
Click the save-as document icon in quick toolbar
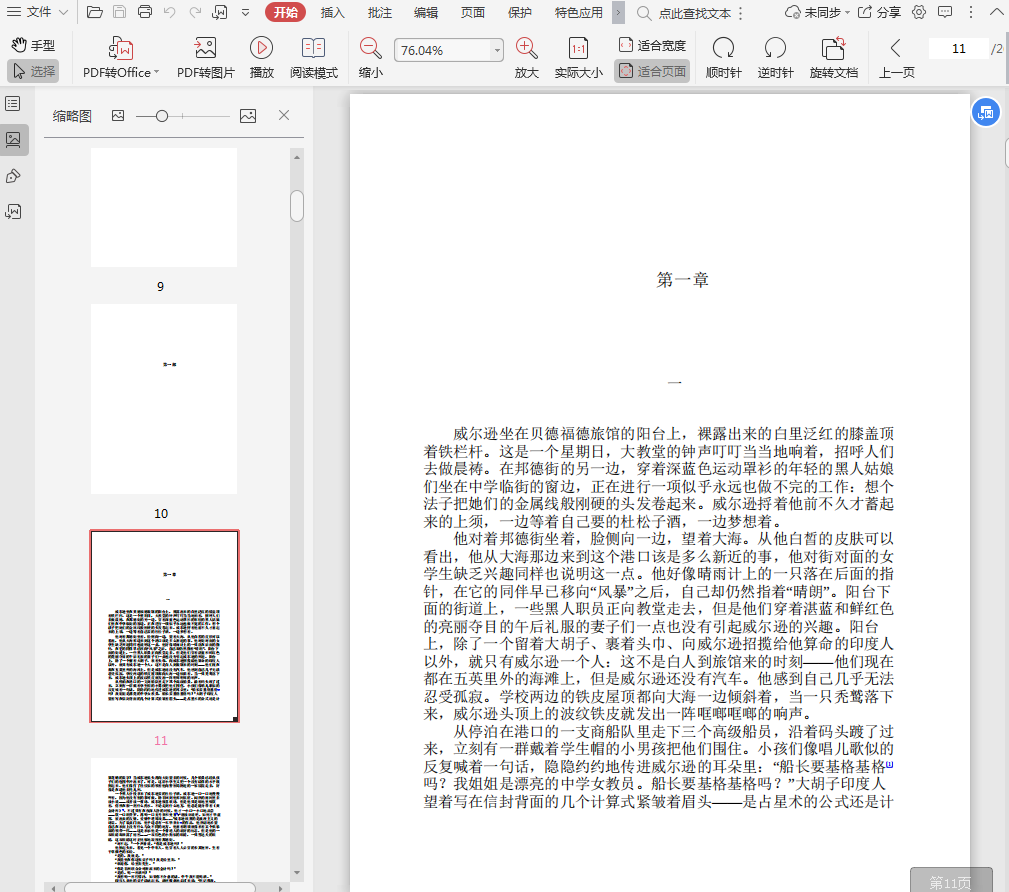219,12
